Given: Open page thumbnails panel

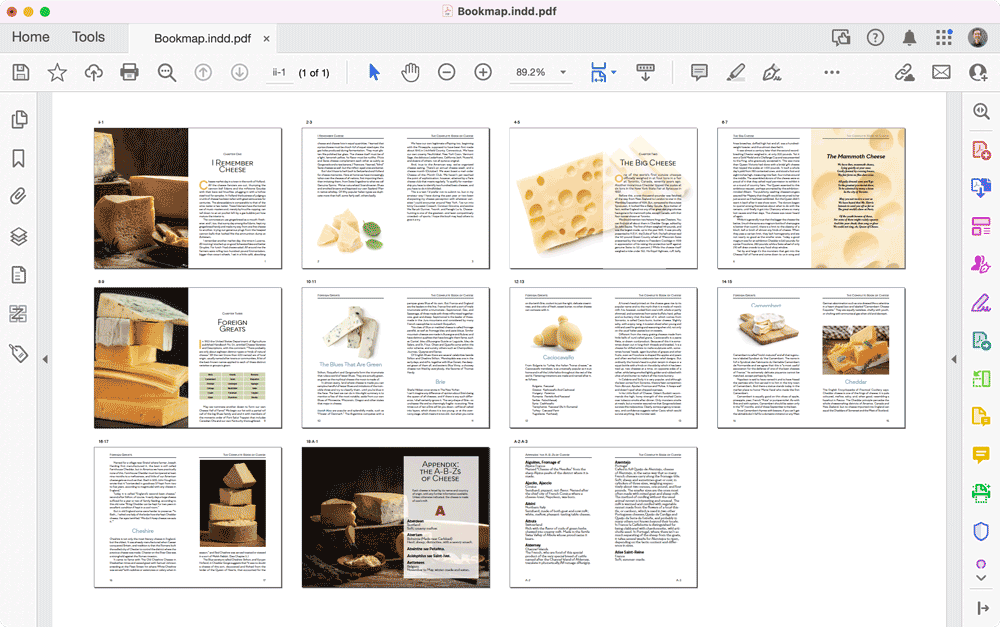Looking at the screenshot, I should [x=19, y=119].
